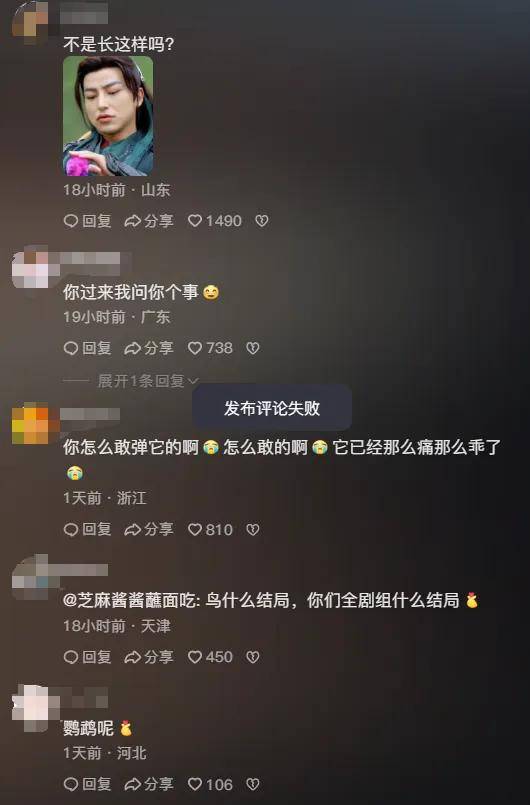Viewport: 530px width, 805px height.
Task: Open the mention @芝麻酱酱蘸面吃
Action: click(131, 600)
